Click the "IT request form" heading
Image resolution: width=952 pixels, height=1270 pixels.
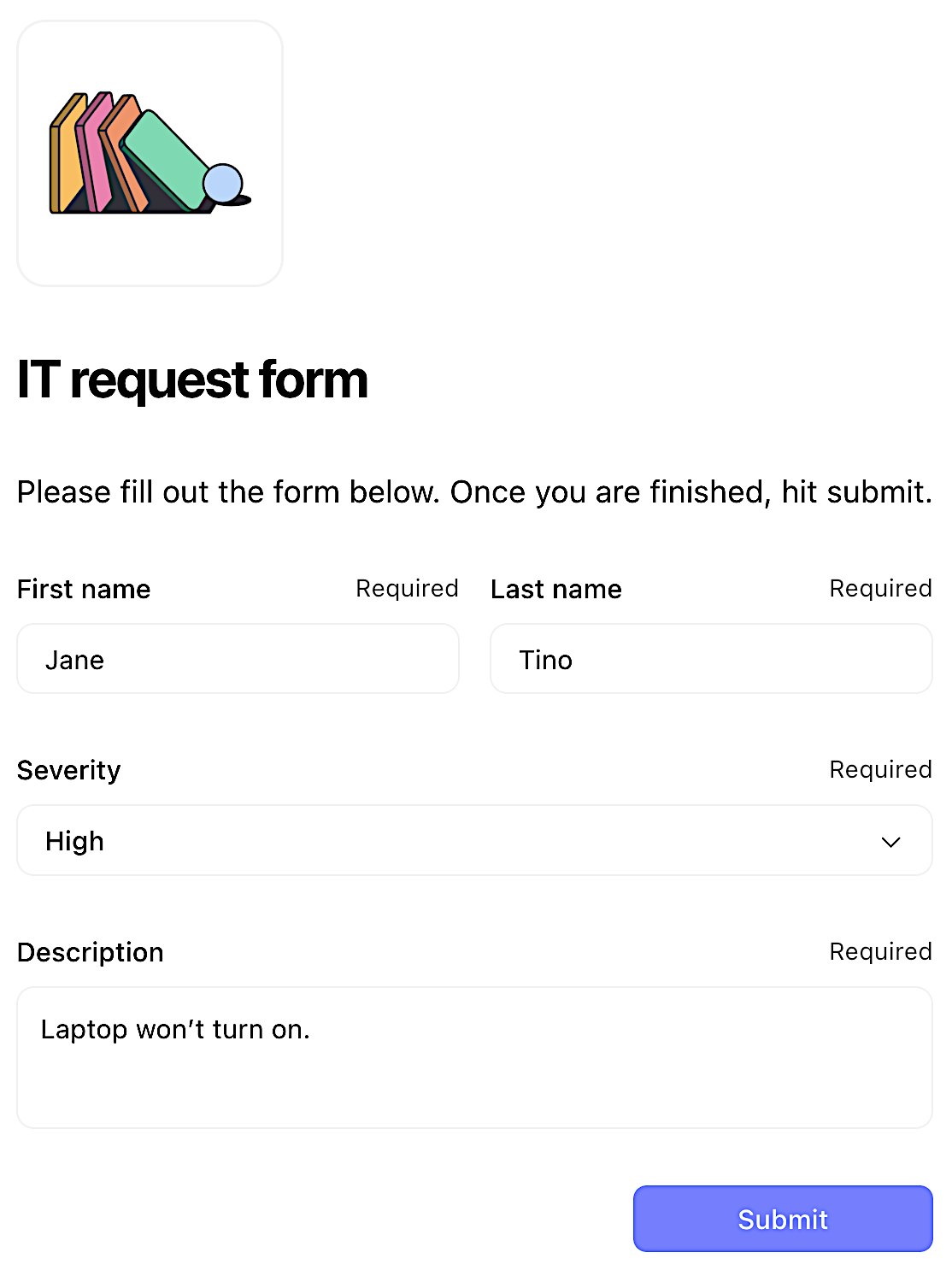click(192, 379)
